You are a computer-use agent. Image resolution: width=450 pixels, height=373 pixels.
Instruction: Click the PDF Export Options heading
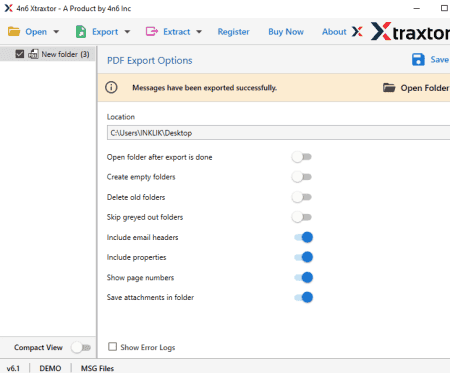click(150, 61)
